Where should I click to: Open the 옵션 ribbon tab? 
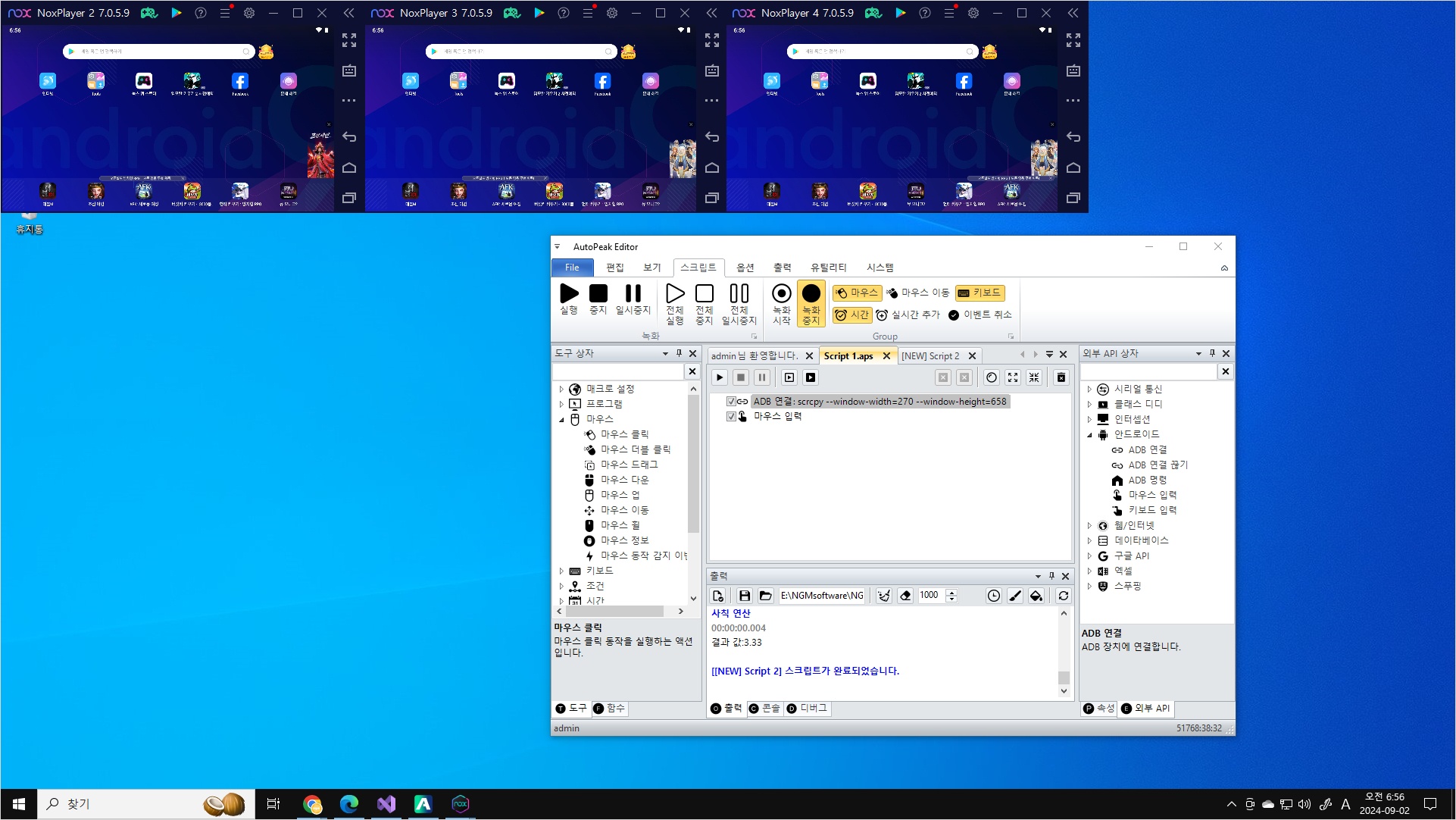[x=745, y=268]
